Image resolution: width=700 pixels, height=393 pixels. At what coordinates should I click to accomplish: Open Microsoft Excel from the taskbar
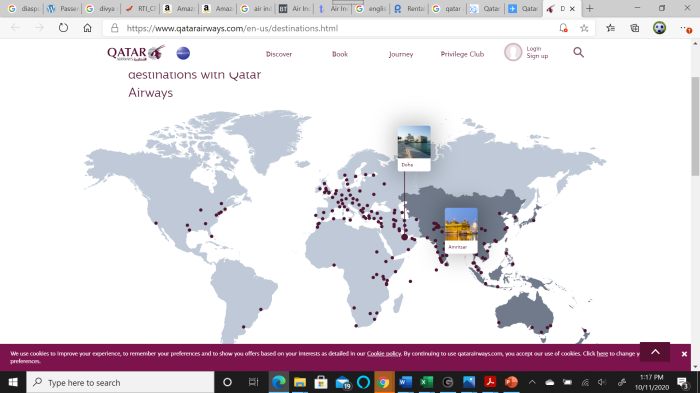[x=426, y=382]
